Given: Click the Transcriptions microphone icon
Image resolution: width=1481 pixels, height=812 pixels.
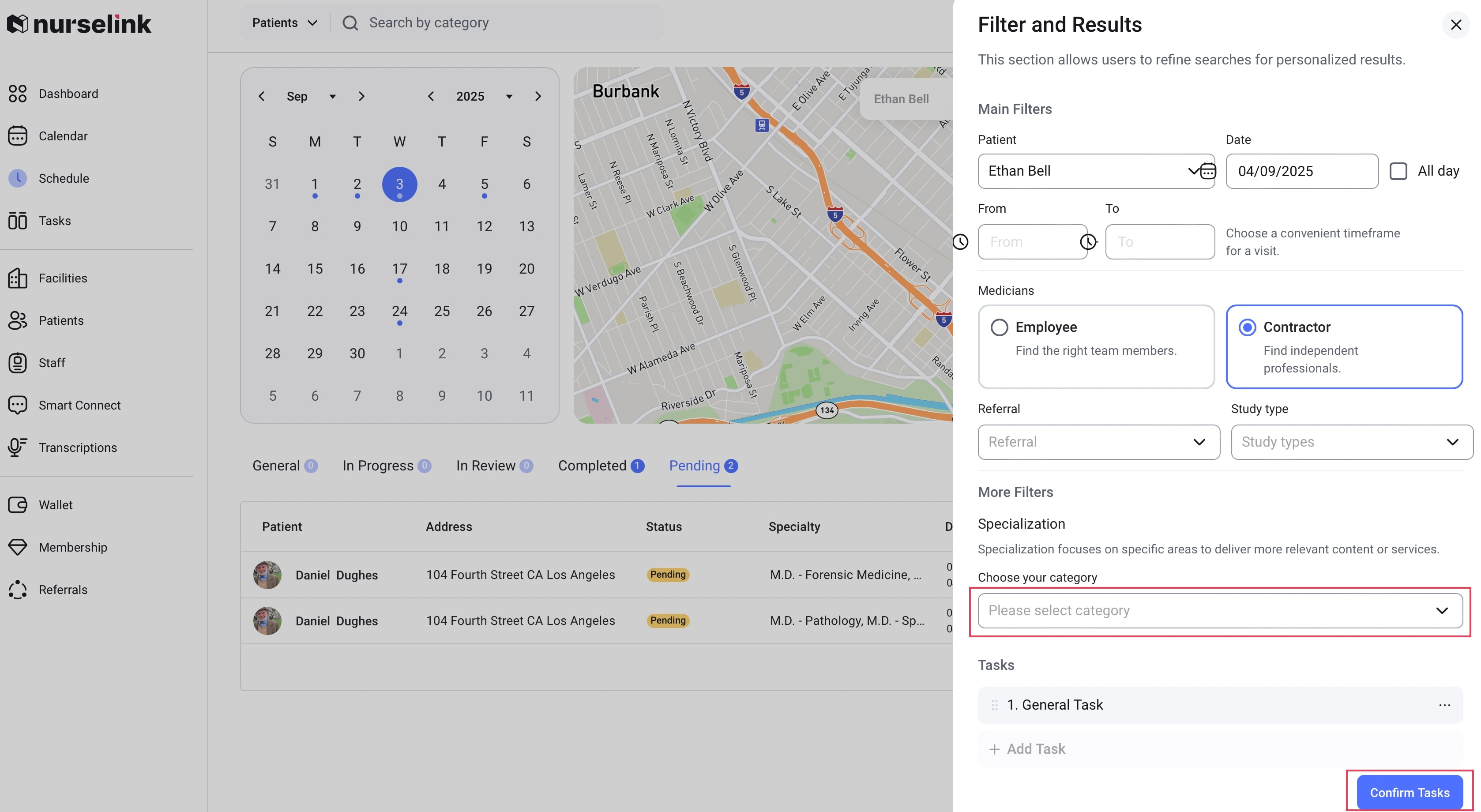Looking at the screenshot, I should 17,447.
